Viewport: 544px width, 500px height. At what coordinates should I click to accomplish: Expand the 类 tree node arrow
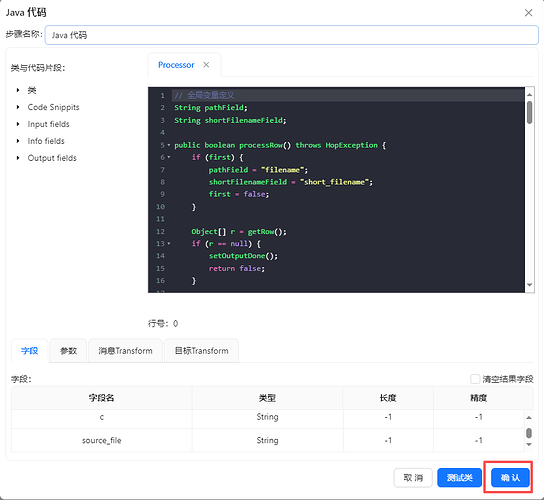click(x=18, y=90)
